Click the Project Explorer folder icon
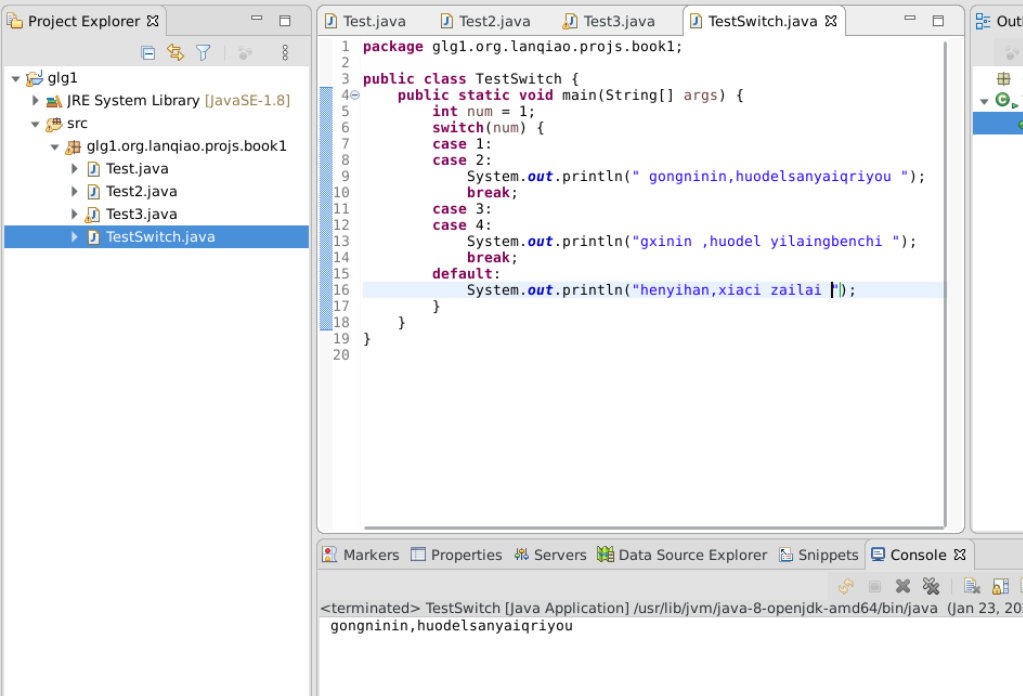This screenshot has height=696, width=1023. (x=14, y=21)
